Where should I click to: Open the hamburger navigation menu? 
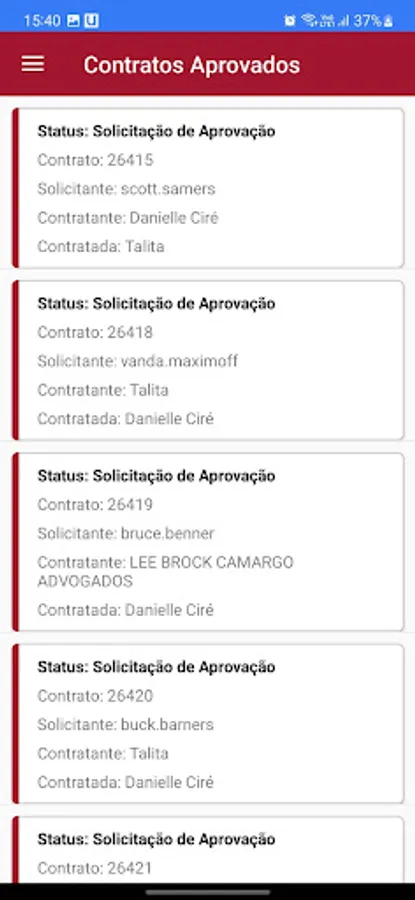(x=33, y=64)
